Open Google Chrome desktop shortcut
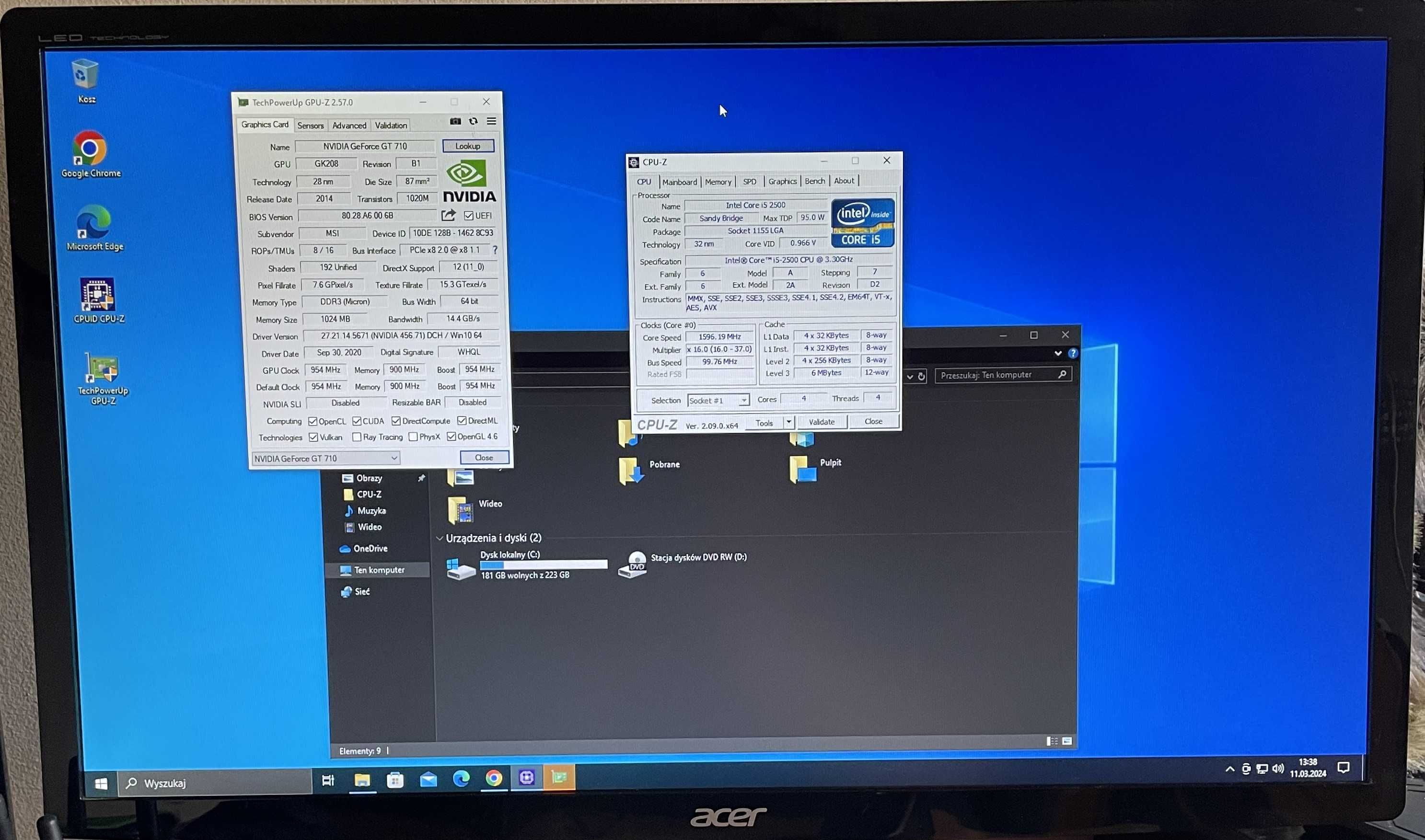Screen dimensions: 1425x840 [91, 154]
